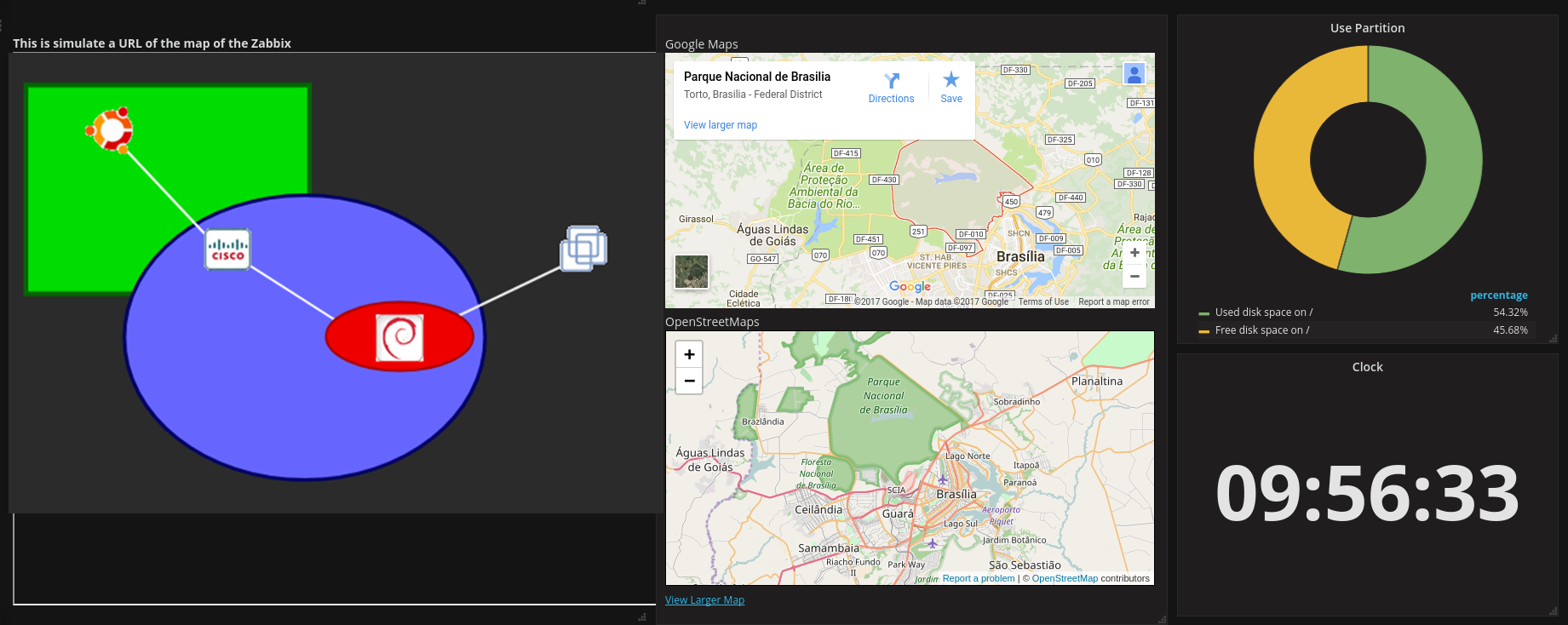Click "Torto, Brasilia - Federal District" address text
The width and height of the screenshot is (1568, 625).
tap(753, 95)
